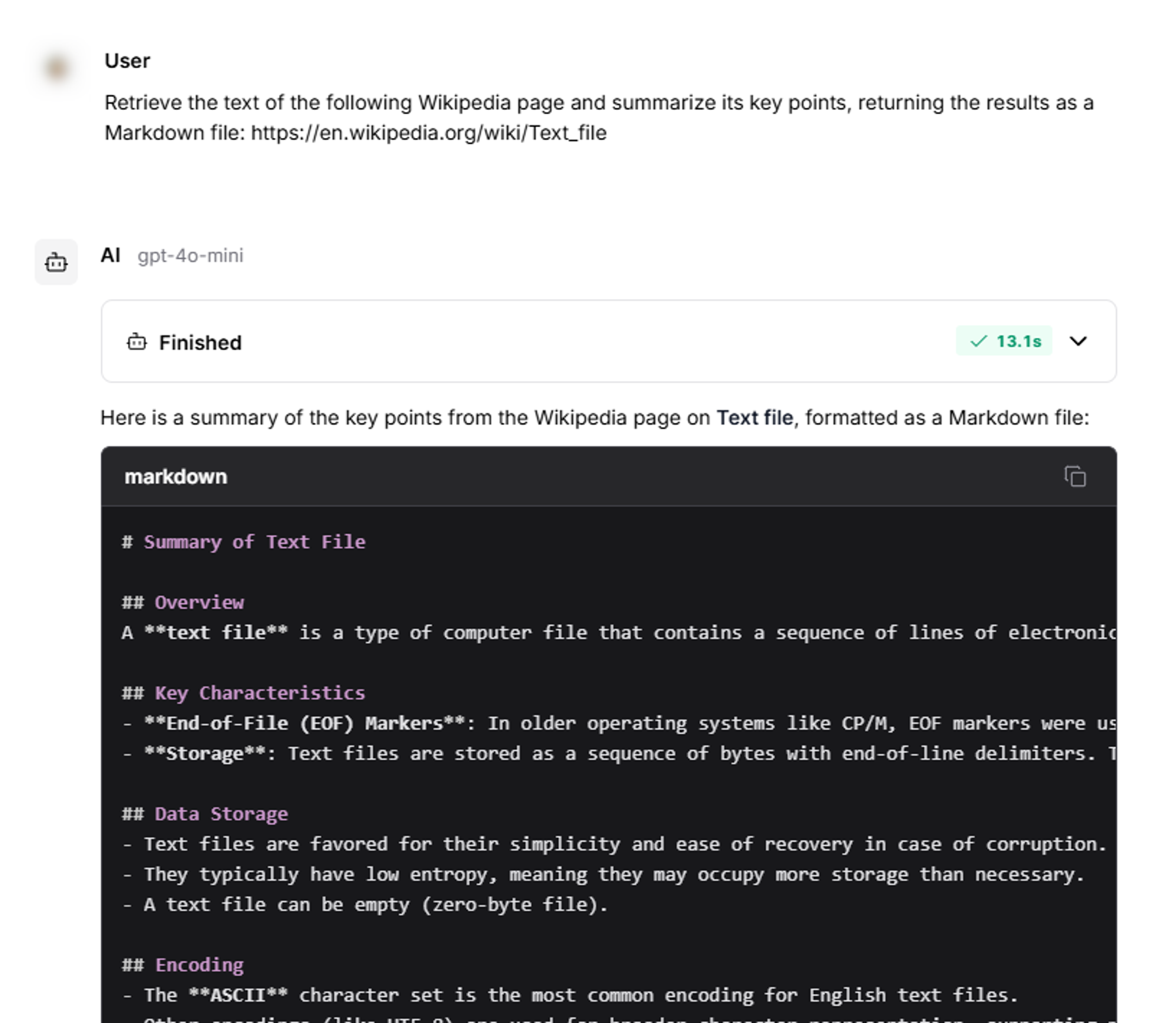This screenshot has width=1176, height=1023.
Task: Click the Wikipedia URL in the user message
Action: click(428, 133)
